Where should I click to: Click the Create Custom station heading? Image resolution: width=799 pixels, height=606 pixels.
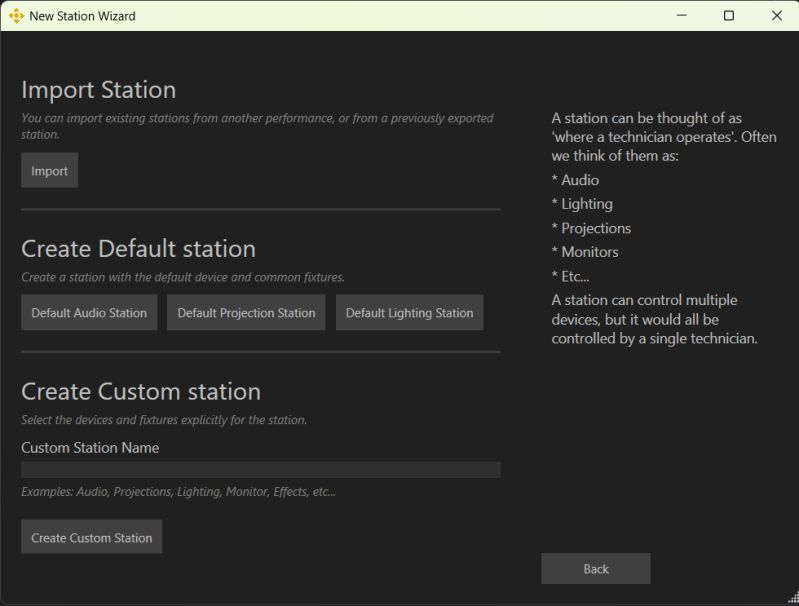point(141,391)
